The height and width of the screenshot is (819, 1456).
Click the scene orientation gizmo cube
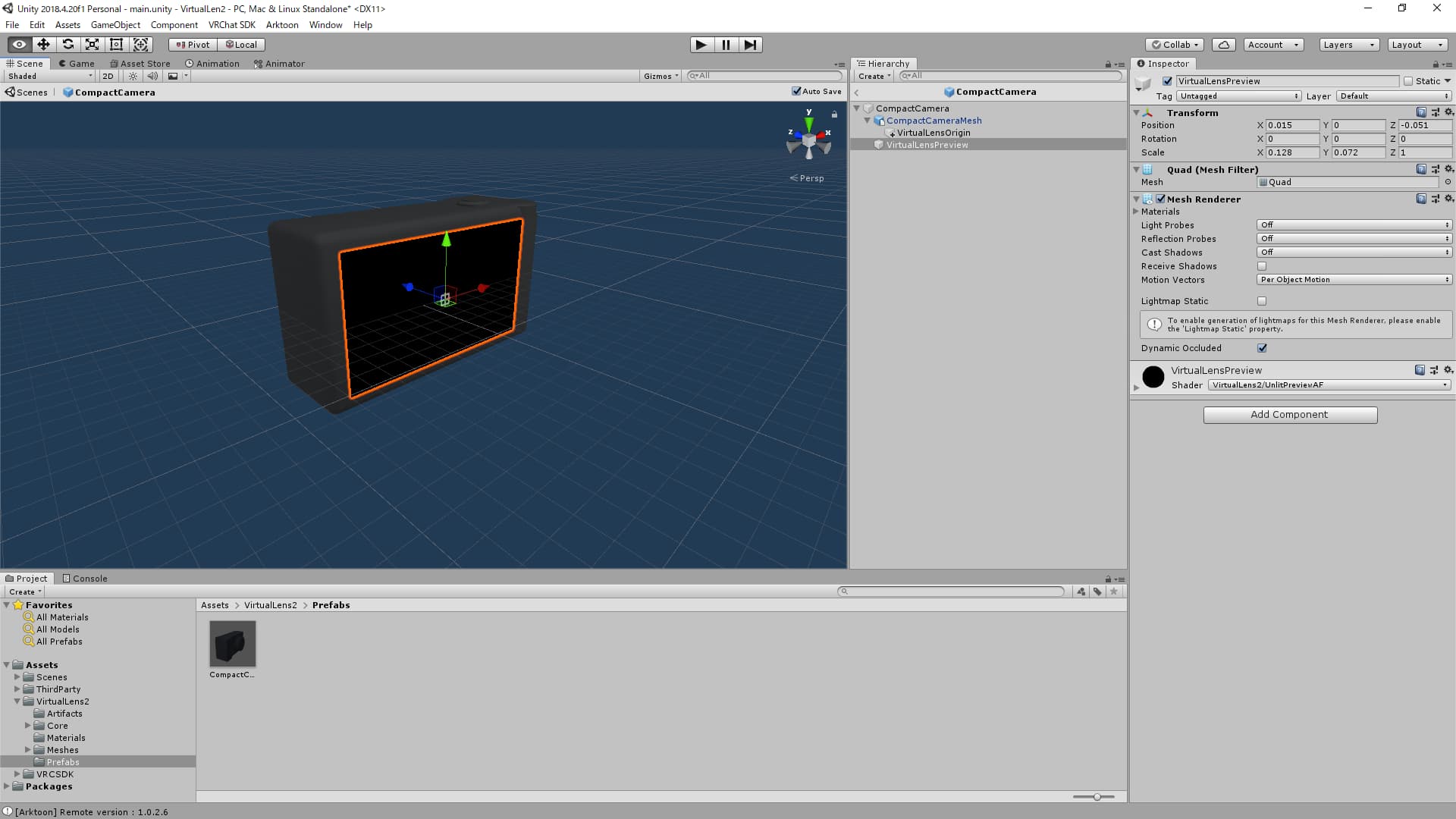(808, 141)
